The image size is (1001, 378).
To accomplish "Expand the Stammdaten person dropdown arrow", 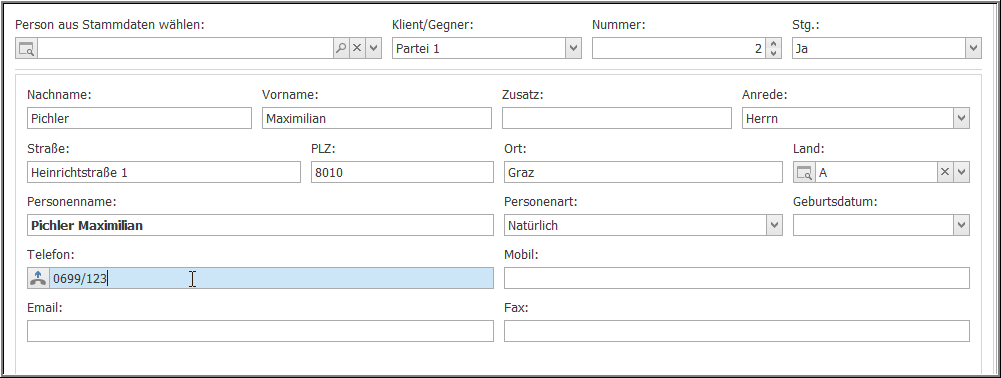I will [x=373, y=48].
